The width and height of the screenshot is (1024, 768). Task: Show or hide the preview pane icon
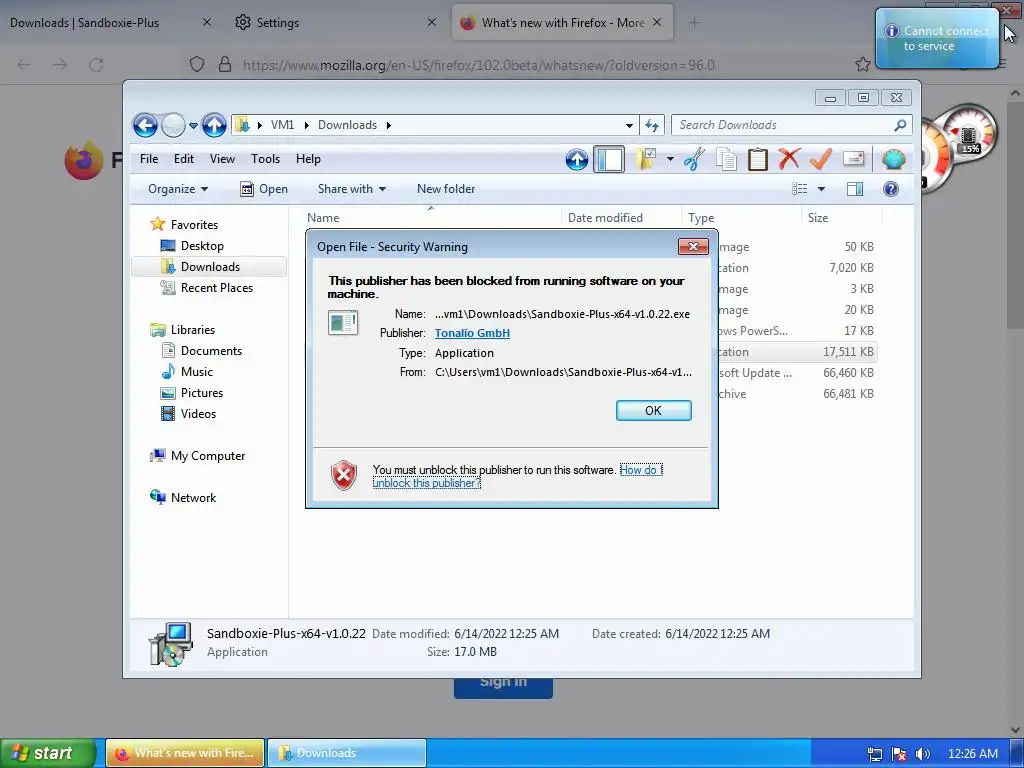[855, 189]
